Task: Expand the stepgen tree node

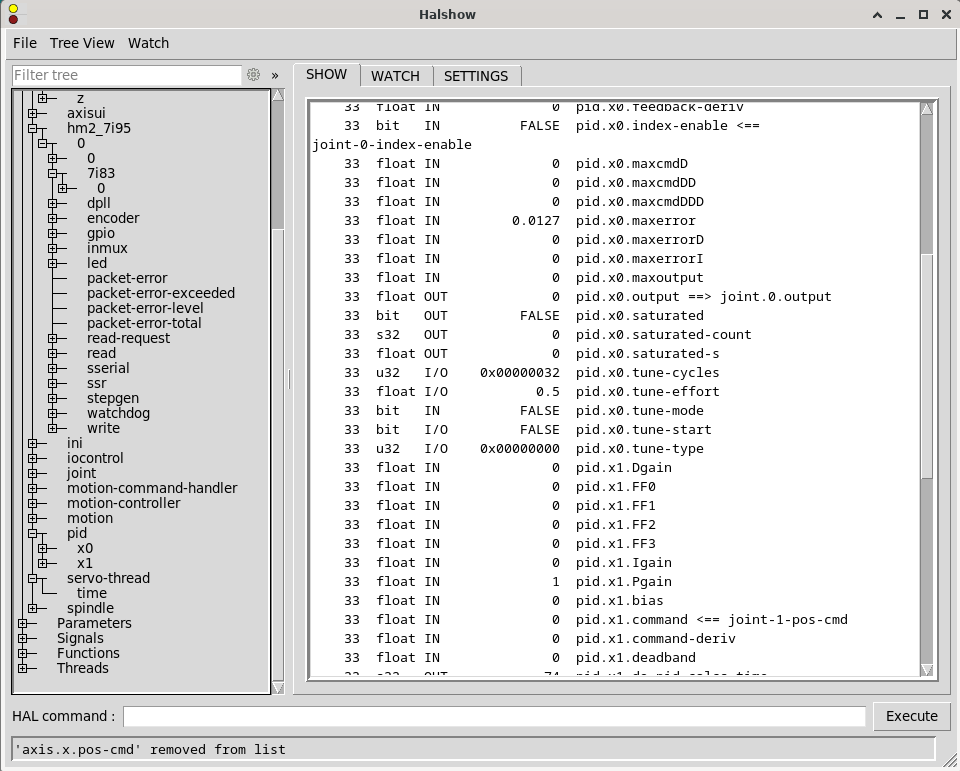Action: 53,398
